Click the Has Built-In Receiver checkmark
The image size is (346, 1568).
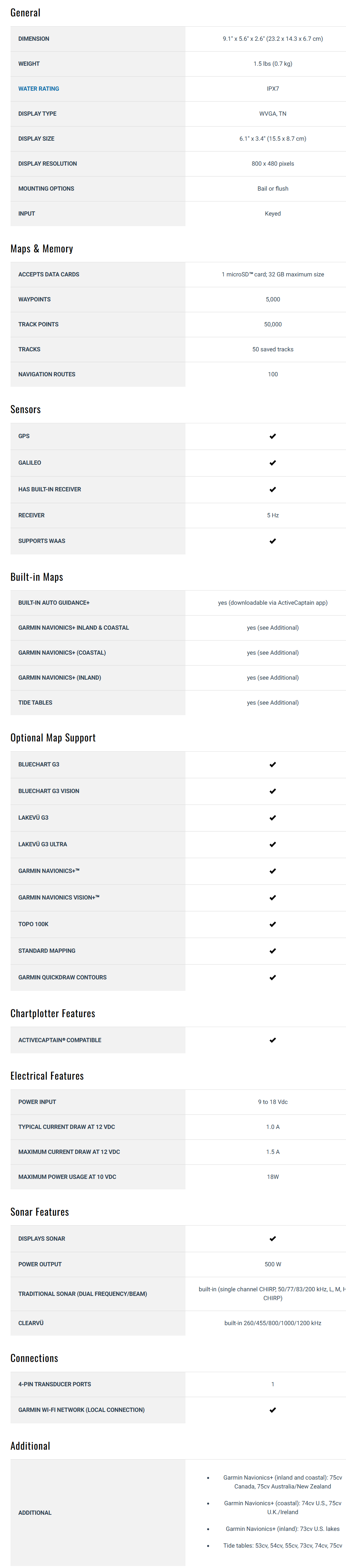272,489
